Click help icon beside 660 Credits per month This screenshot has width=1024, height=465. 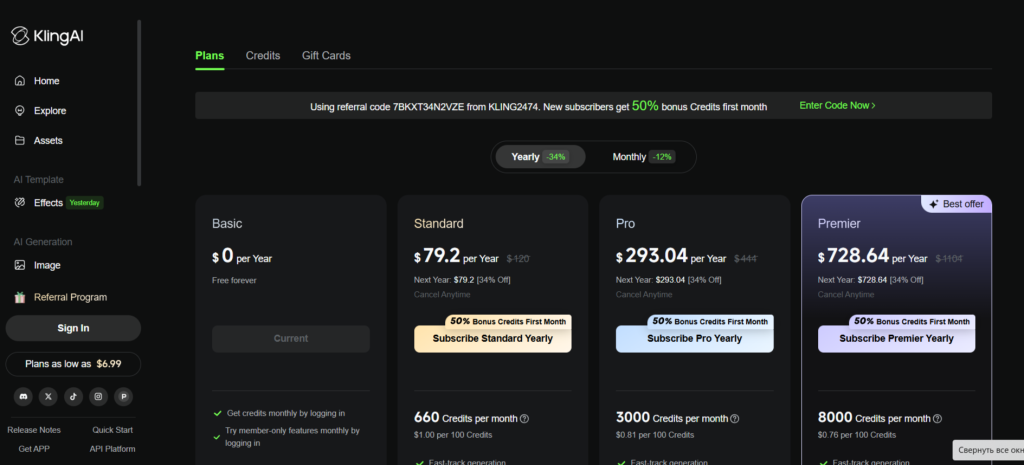524,419
